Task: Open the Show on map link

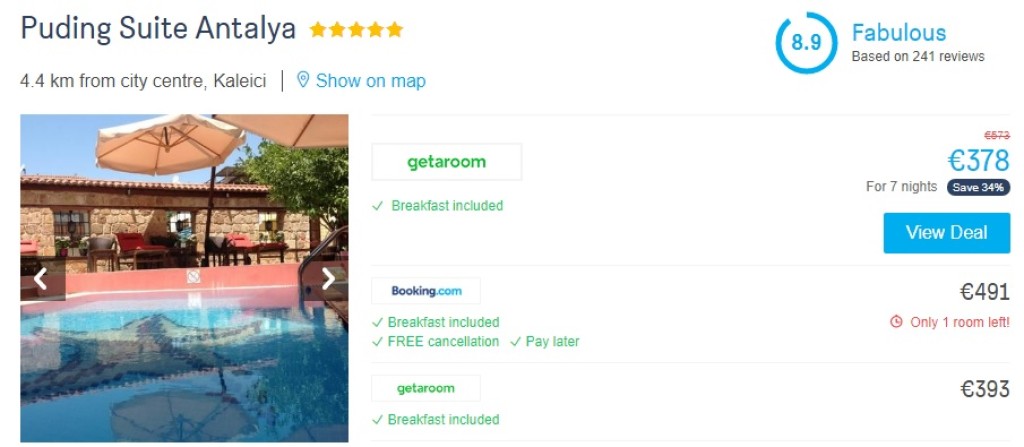Action: [x=370, y=81]
